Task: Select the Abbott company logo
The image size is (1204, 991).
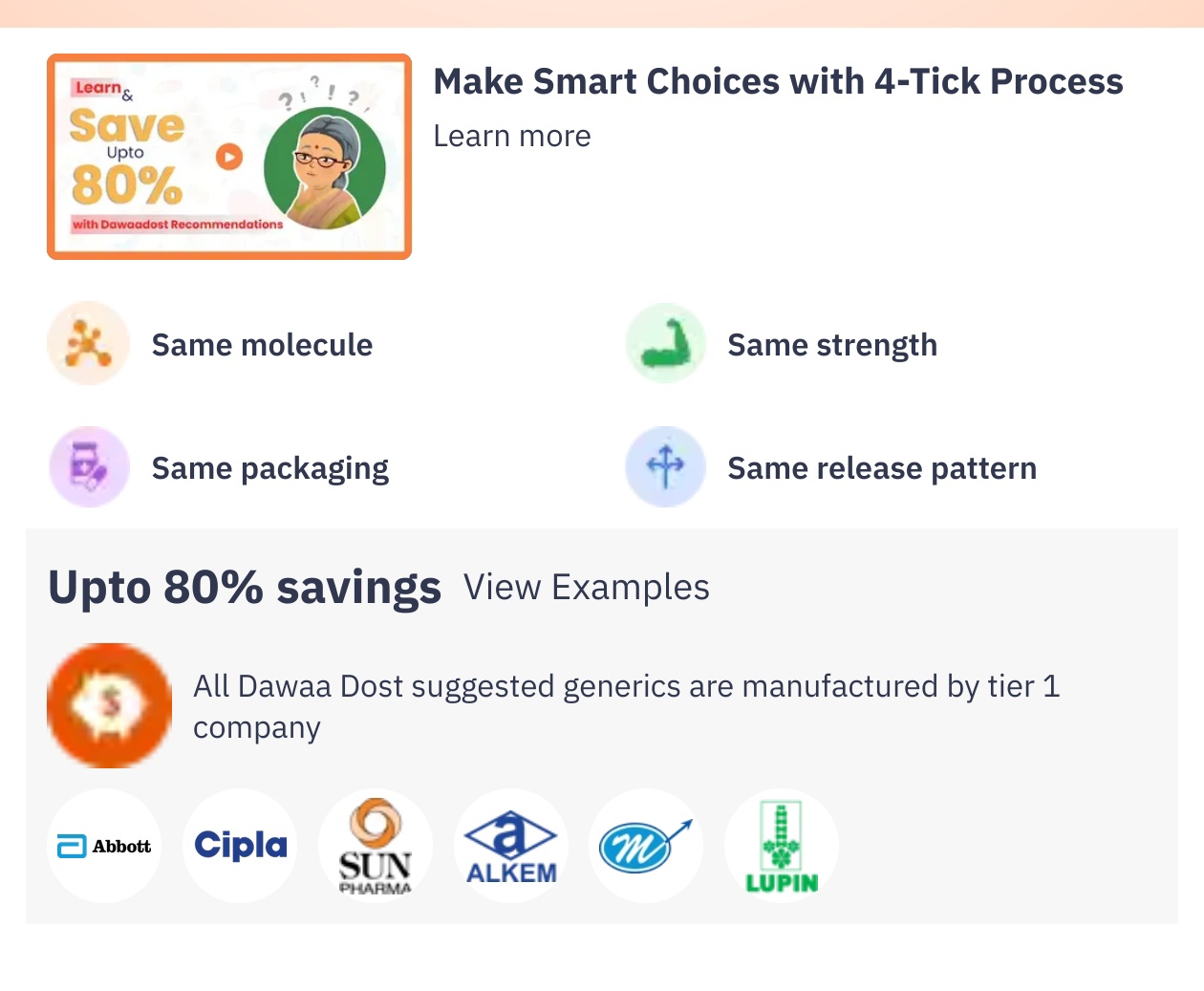Action: point(104,846)
